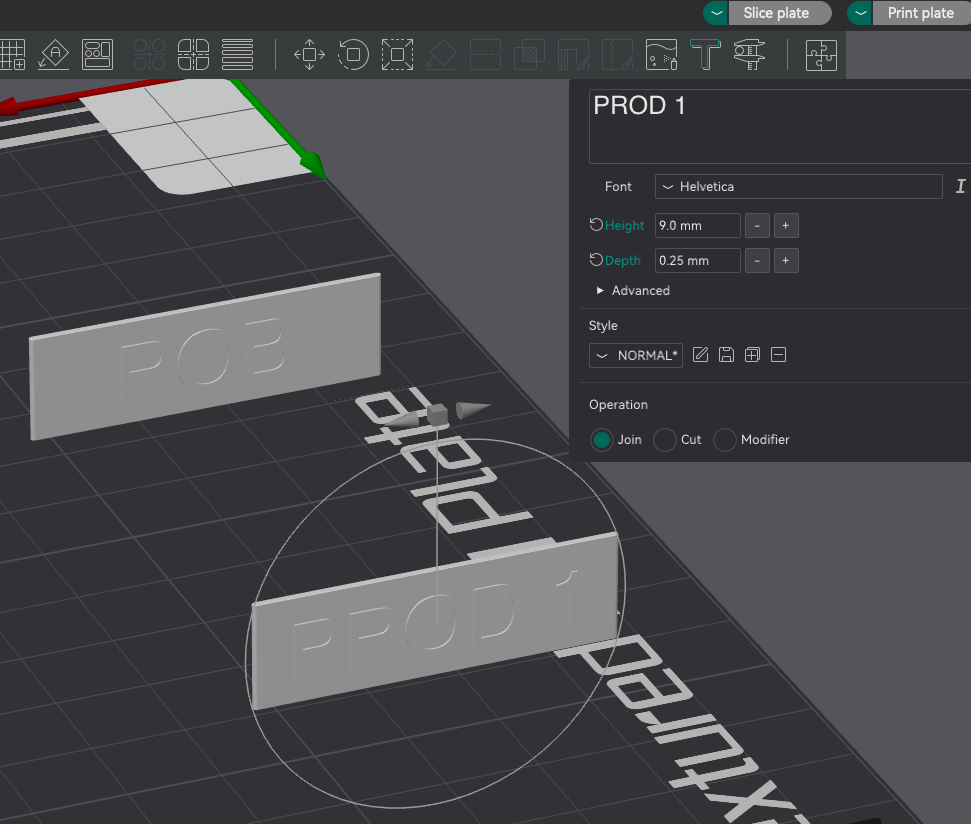Open the Helvetica font dropdown
The width and height of the screenshot is (971, 824).
(x=798, y=186)
